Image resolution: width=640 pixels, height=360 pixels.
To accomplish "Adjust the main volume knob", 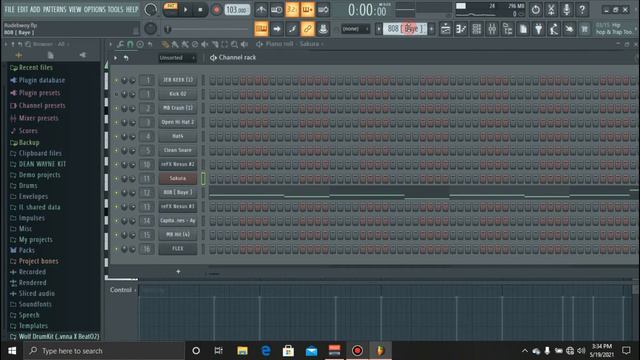I will [151, 9].
